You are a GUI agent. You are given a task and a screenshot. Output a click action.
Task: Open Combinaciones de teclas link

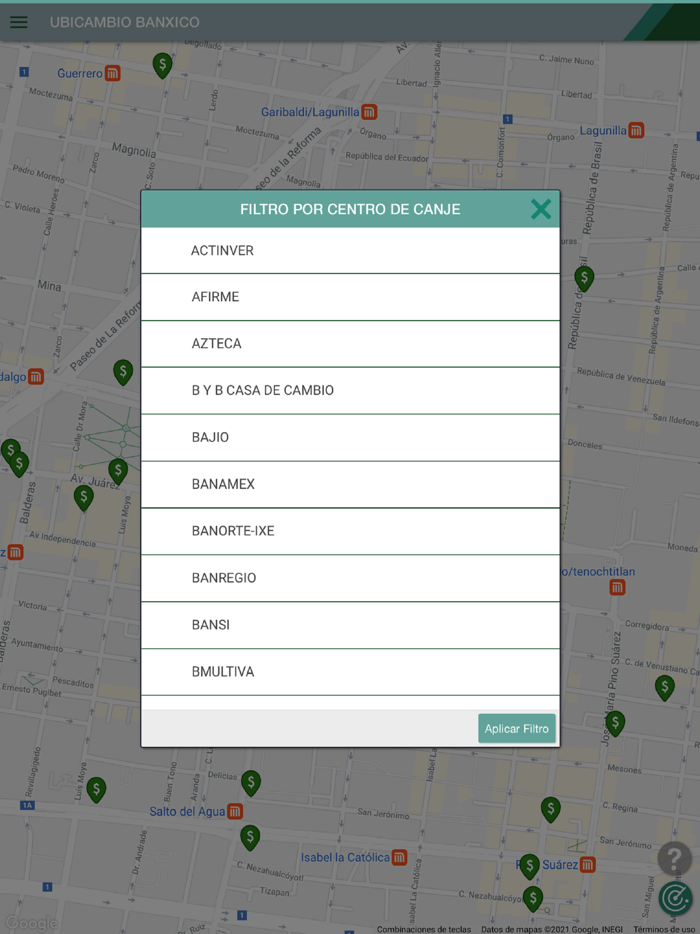click(424, 929)
